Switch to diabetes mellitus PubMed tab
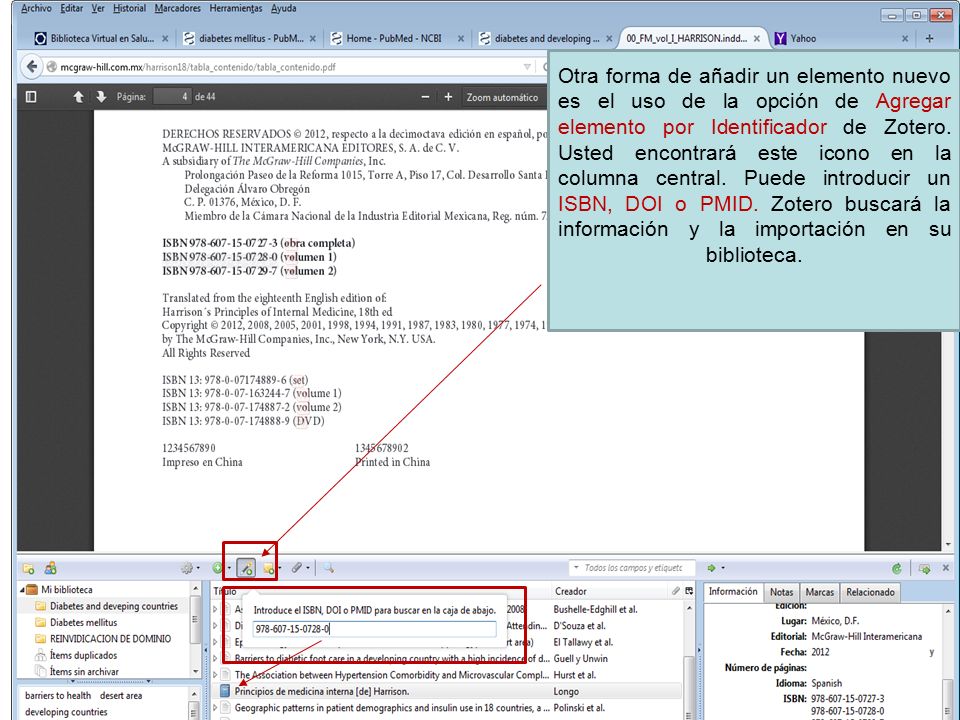 [x=250, y=39]
